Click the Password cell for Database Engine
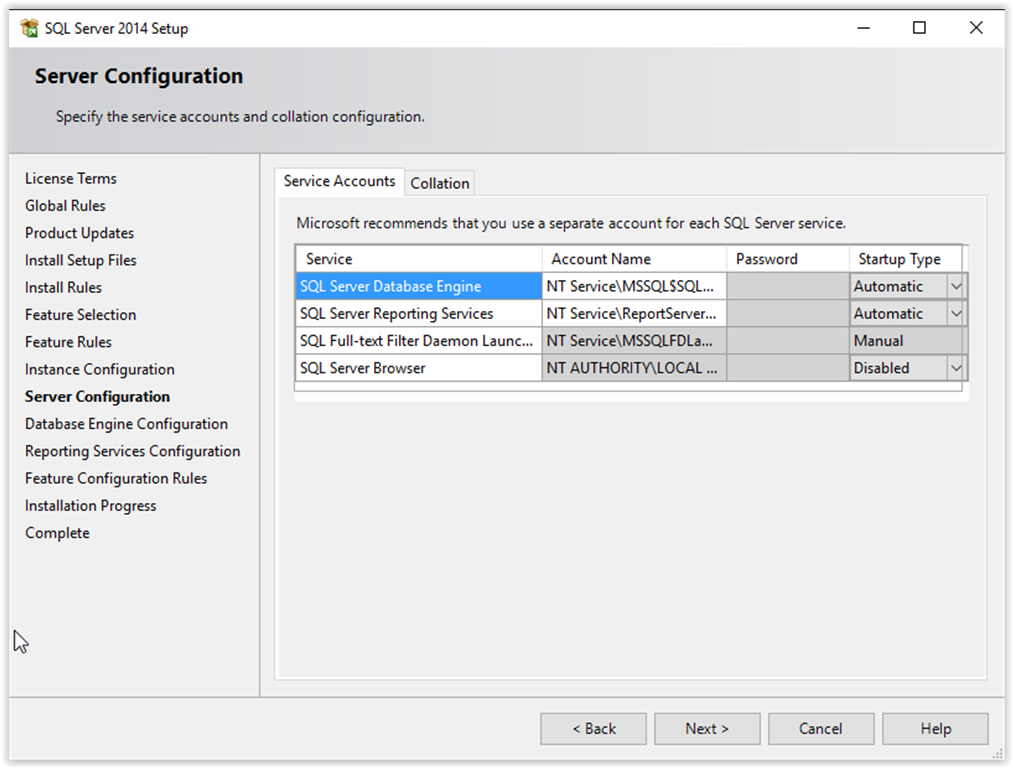1013x768 pixels. [x=788, y=286]
